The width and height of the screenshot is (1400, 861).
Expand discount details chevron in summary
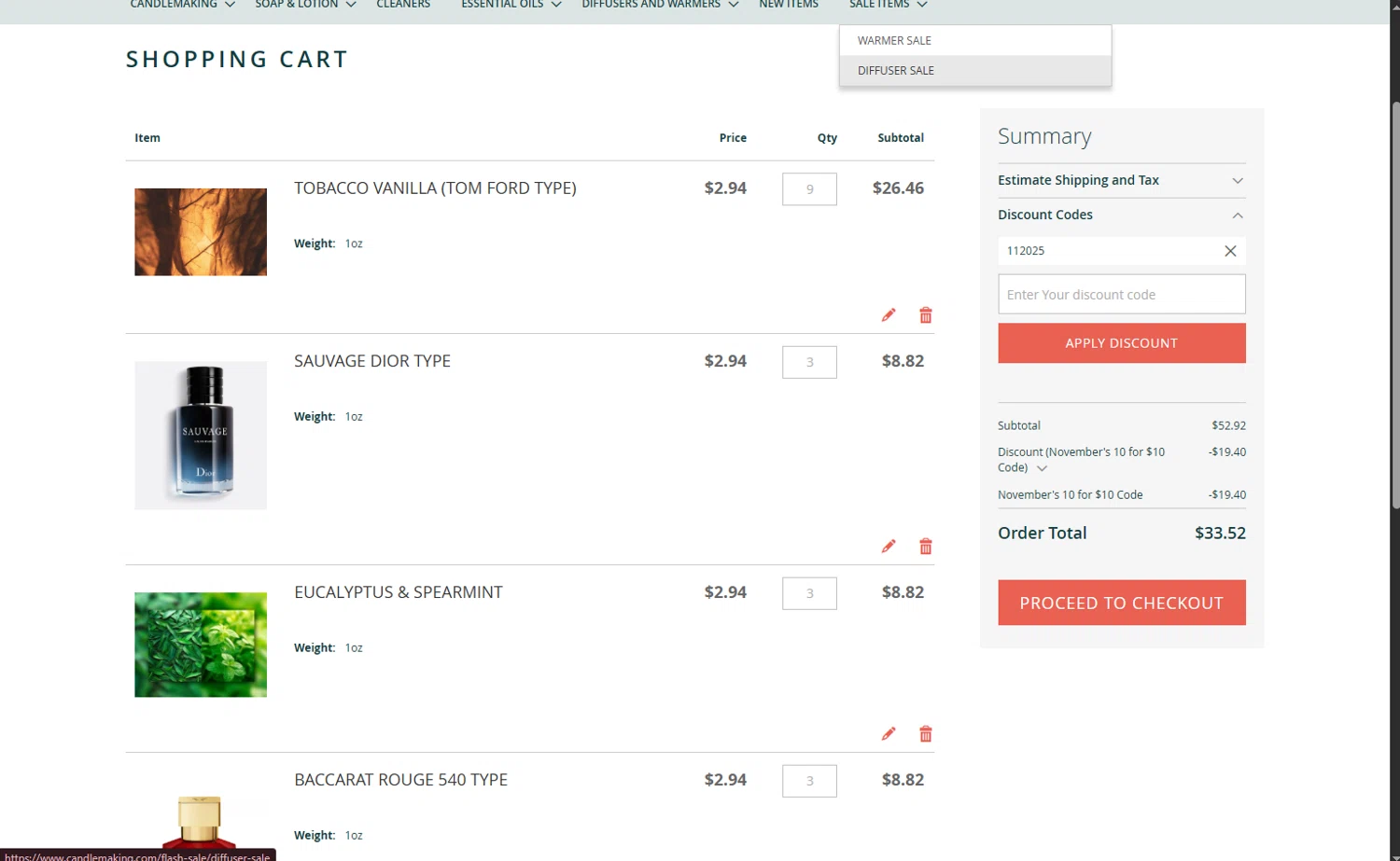(1042, 468)
